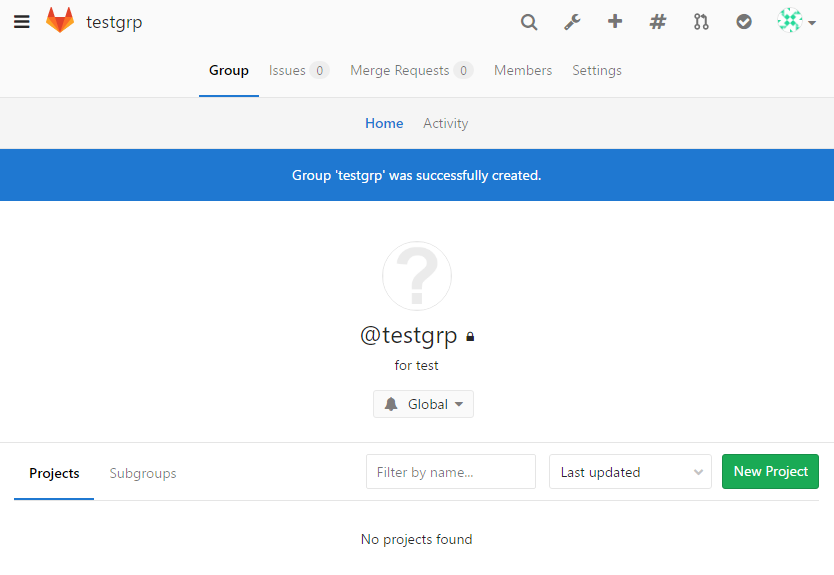Open the hamburger side menu
This screenshot has width=834, height=575.
click(x=21, y=22)
